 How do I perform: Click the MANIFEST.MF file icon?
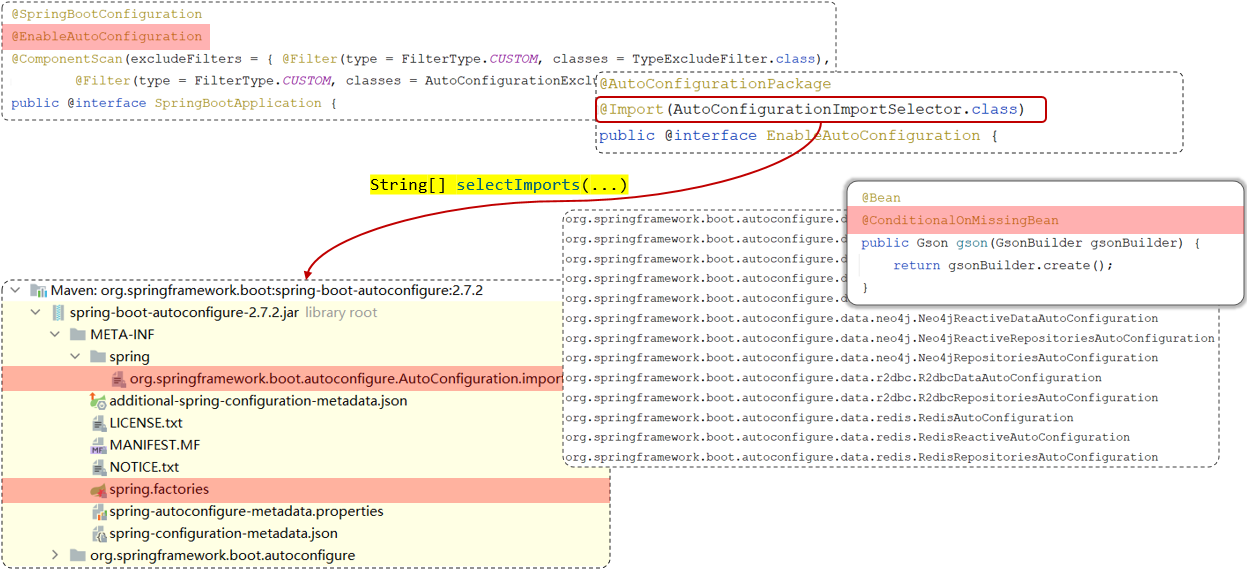tap(98, 446)
